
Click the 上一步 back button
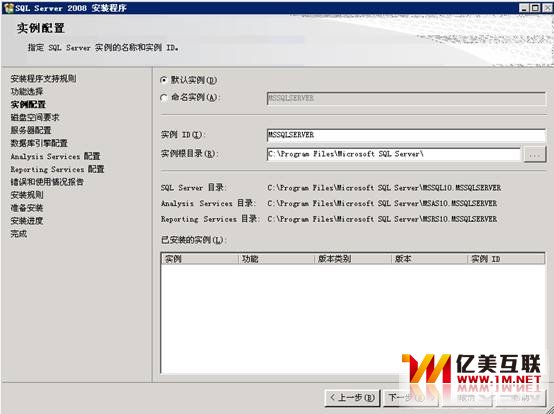(x=352, y=398)
